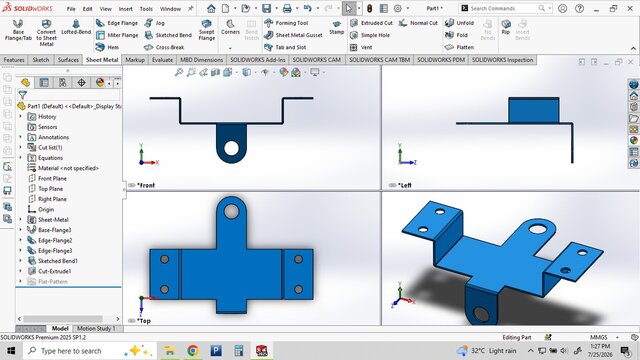
Task: Click the Tab and Slot tool
Action: coord(285,47)
